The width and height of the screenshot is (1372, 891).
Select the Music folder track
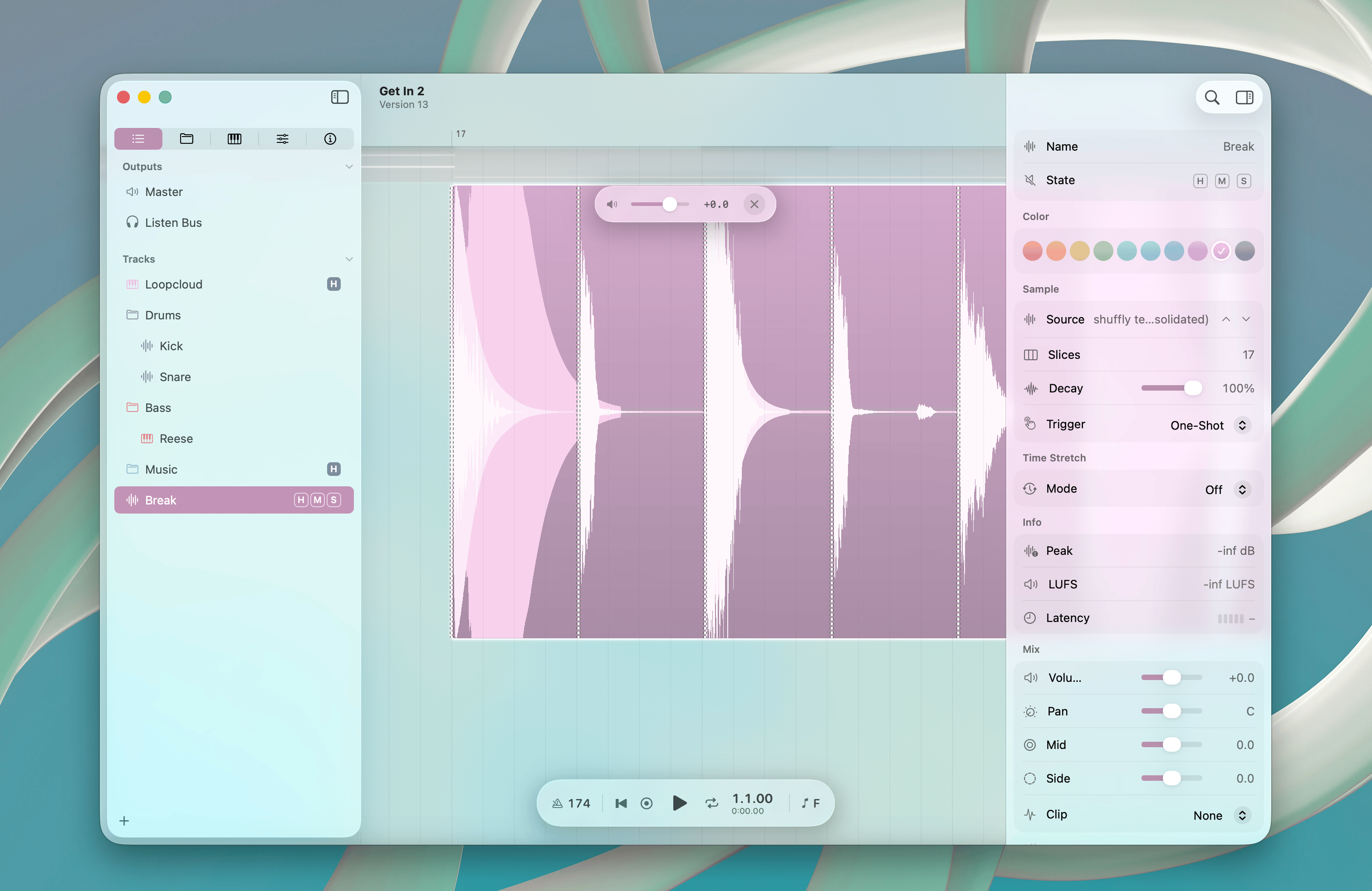[x=234, y=469]
